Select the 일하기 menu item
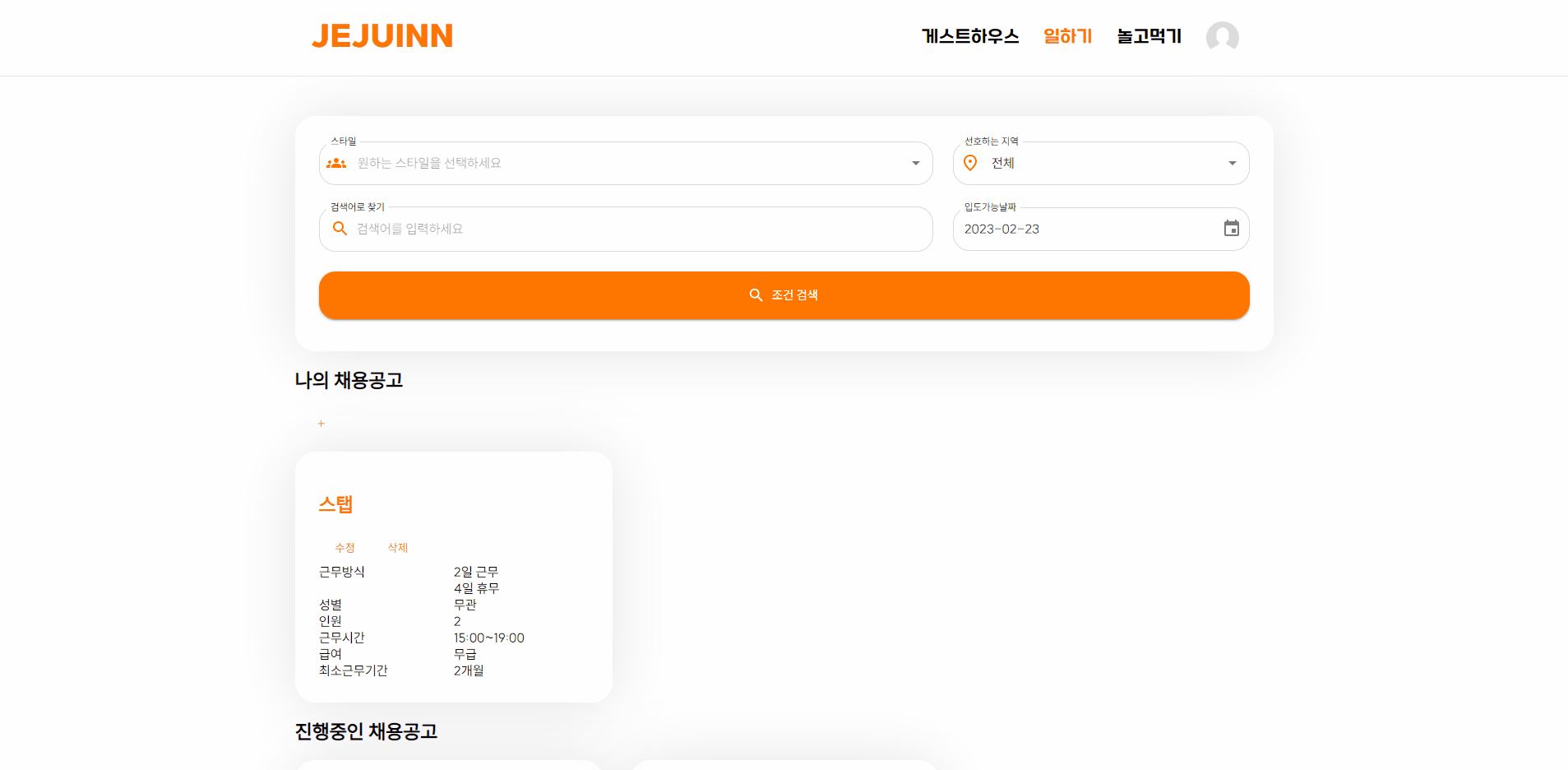 (1067, 36)
